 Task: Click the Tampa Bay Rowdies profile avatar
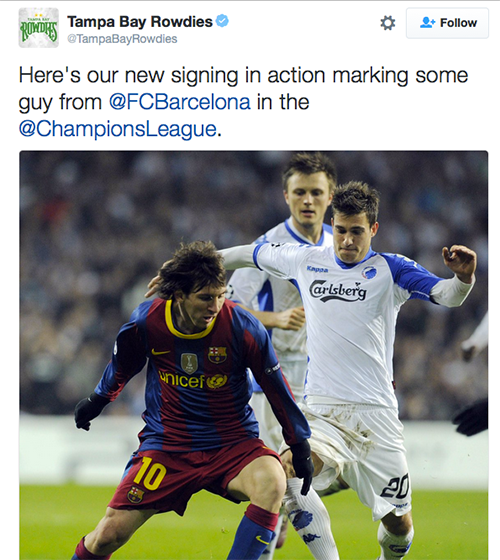coord(39,28)
